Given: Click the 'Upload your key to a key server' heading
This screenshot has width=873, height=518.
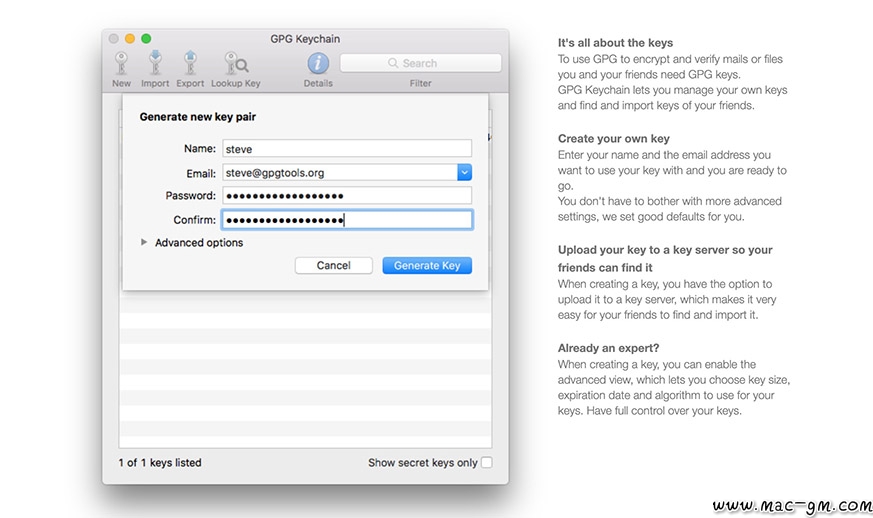Looking at the screenshot, I should pyautogui.click(x=665, y=258).
